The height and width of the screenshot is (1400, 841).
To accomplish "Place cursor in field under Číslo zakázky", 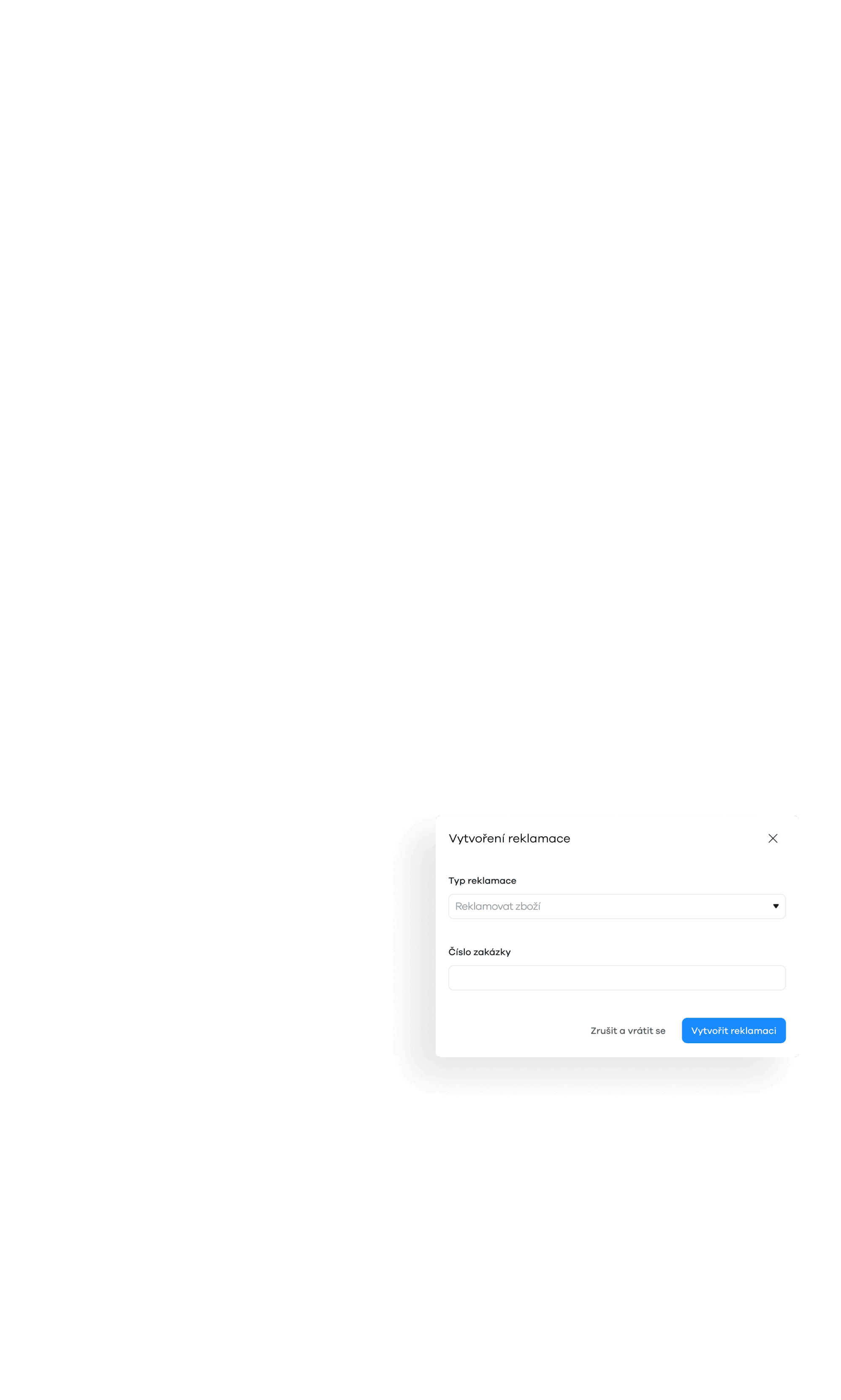I will [616, 977].
